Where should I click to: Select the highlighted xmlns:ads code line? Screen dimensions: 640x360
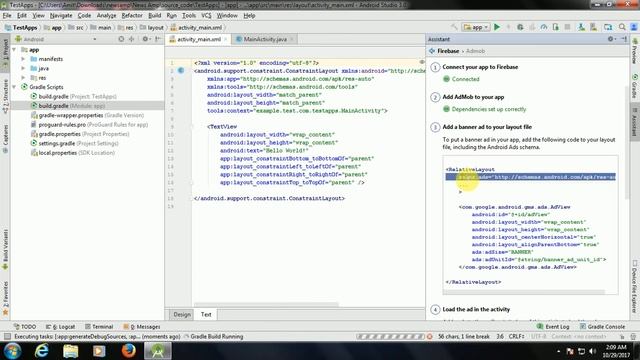coord(530,177)
